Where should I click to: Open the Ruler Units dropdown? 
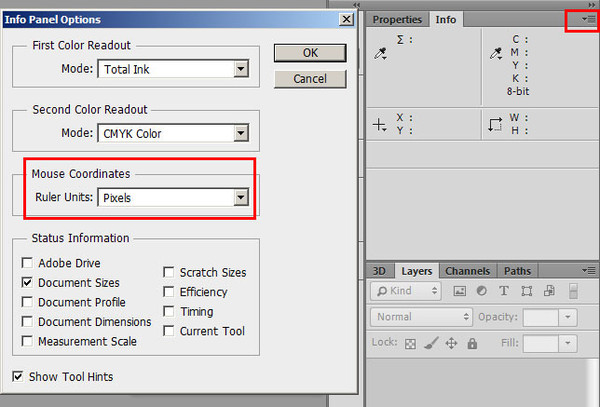coord(175,198)
